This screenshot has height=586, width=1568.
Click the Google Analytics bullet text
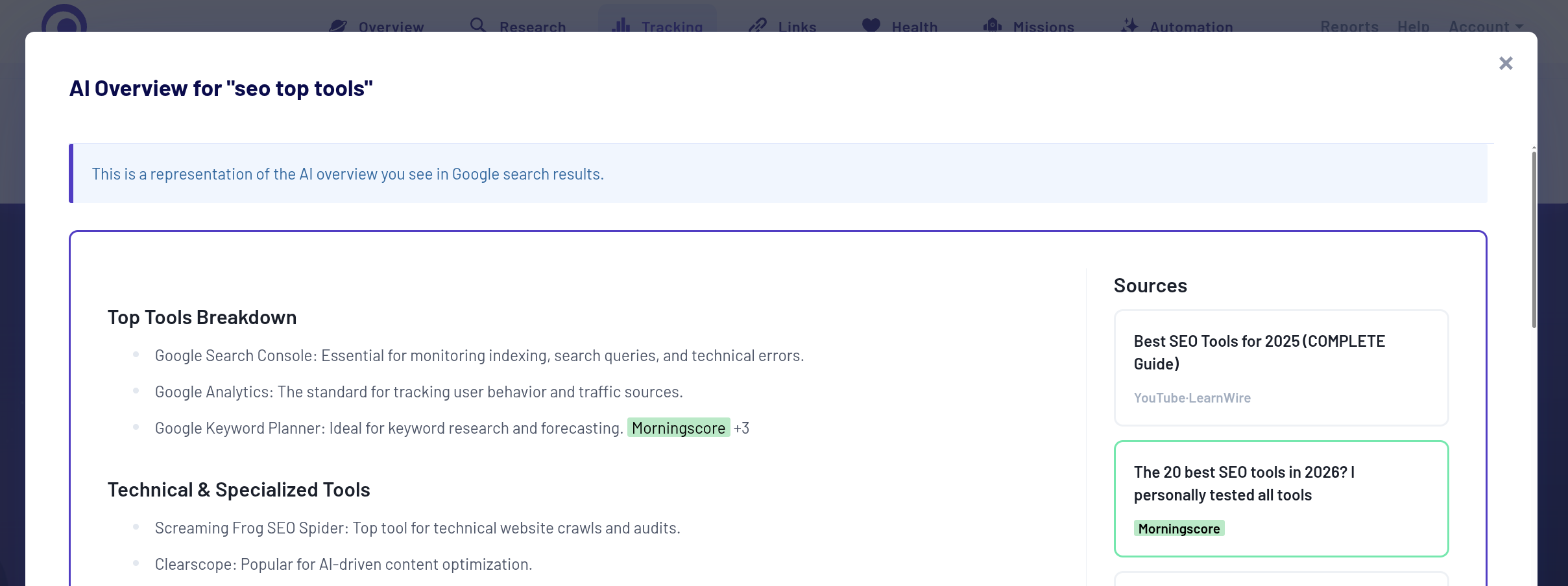click(x=419, y=392)
